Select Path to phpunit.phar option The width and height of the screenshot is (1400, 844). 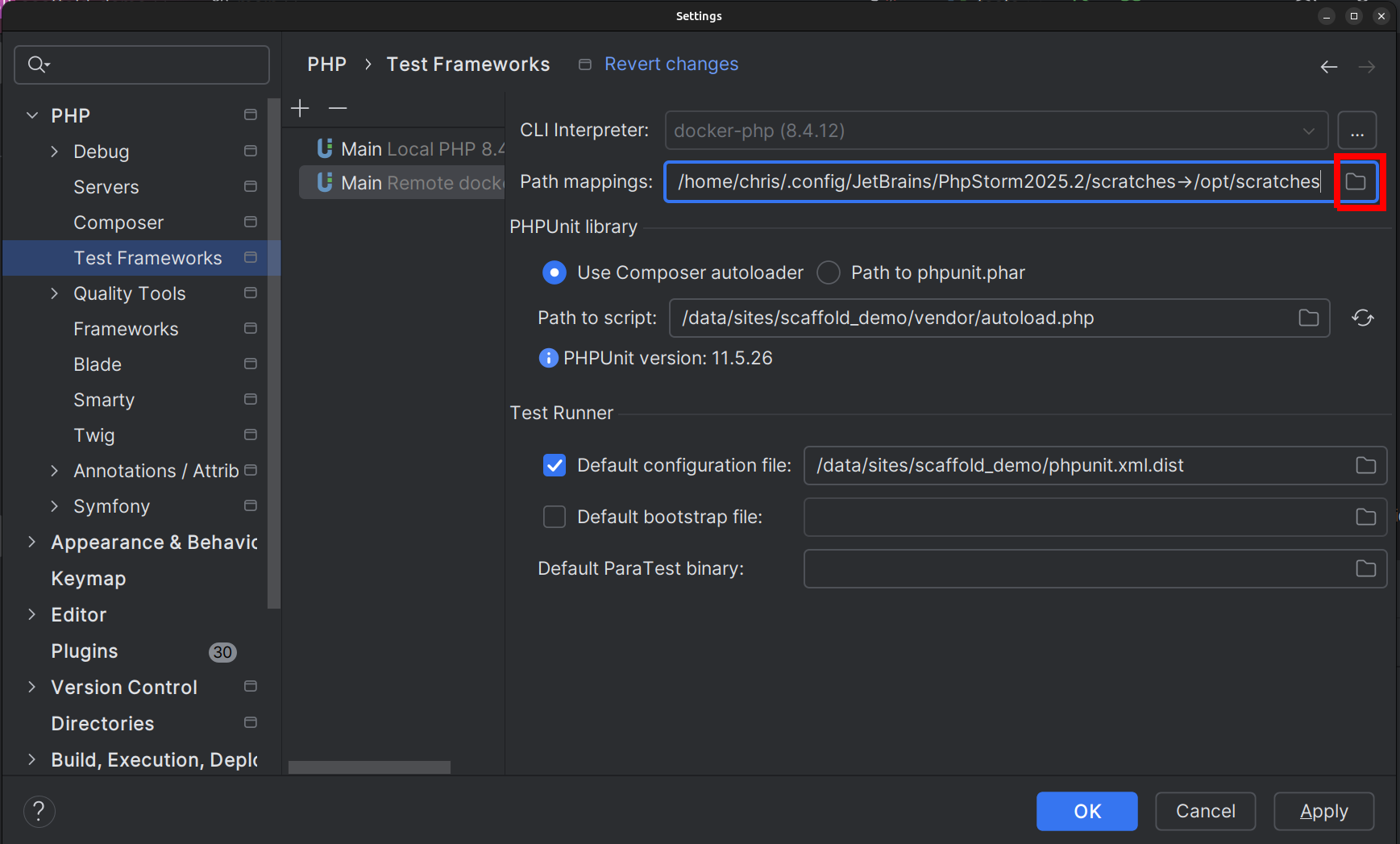click(x=829, y=273)
